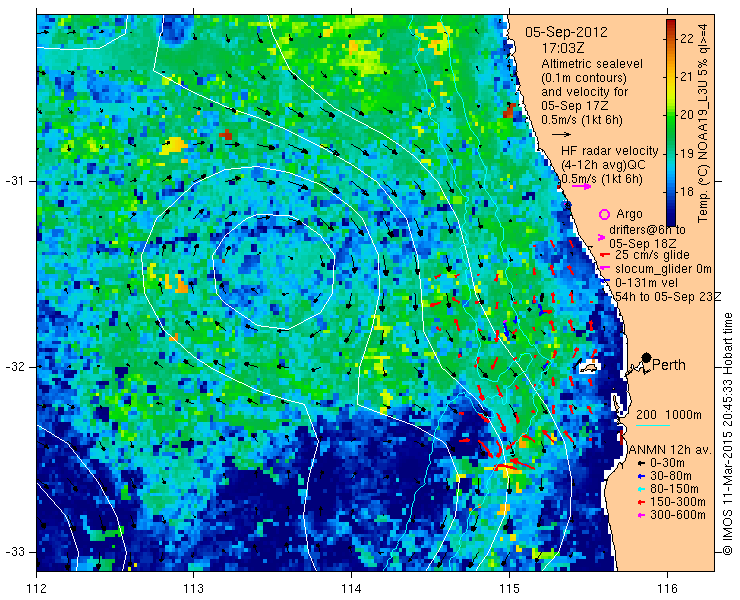The image size is (740, 600).
Task: Click the dark red top of temperature colorbar
Action: click(x=671, y=24)
